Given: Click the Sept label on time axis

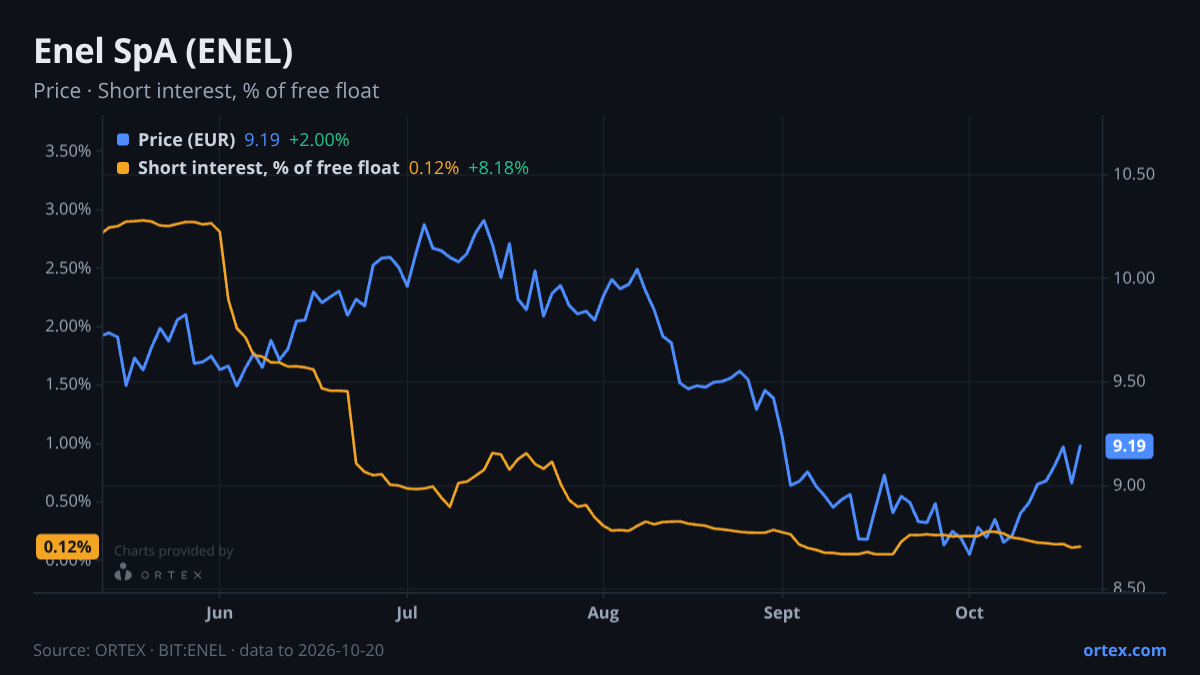Looking at the screenshot, I should pos(782,613).
